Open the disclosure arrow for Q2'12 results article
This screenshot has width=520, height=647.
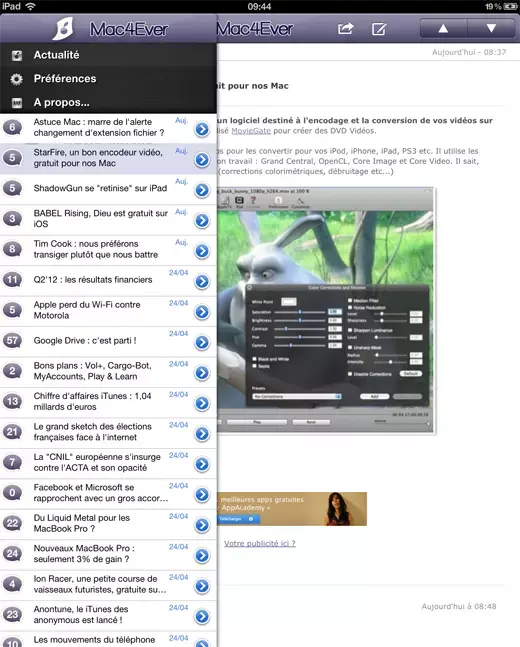(x=202, y=281)
